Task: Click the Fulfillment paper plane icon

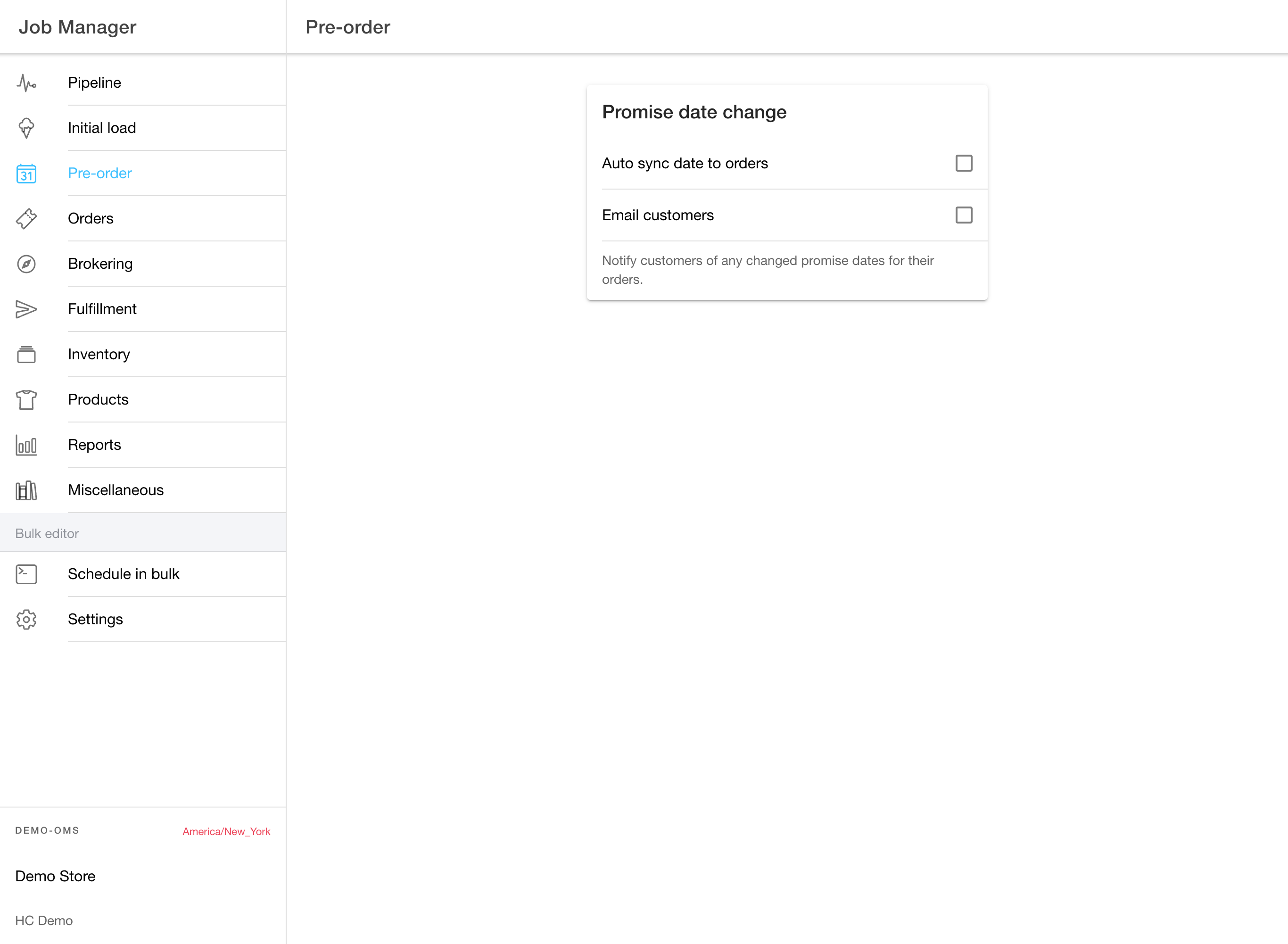Action: 26,309
